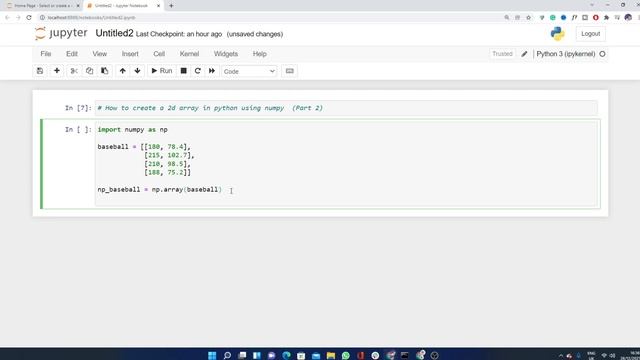This screenshot has height=360, width=640.
Task: Click the Trusted notebook indicator
Action: [502, 54]
